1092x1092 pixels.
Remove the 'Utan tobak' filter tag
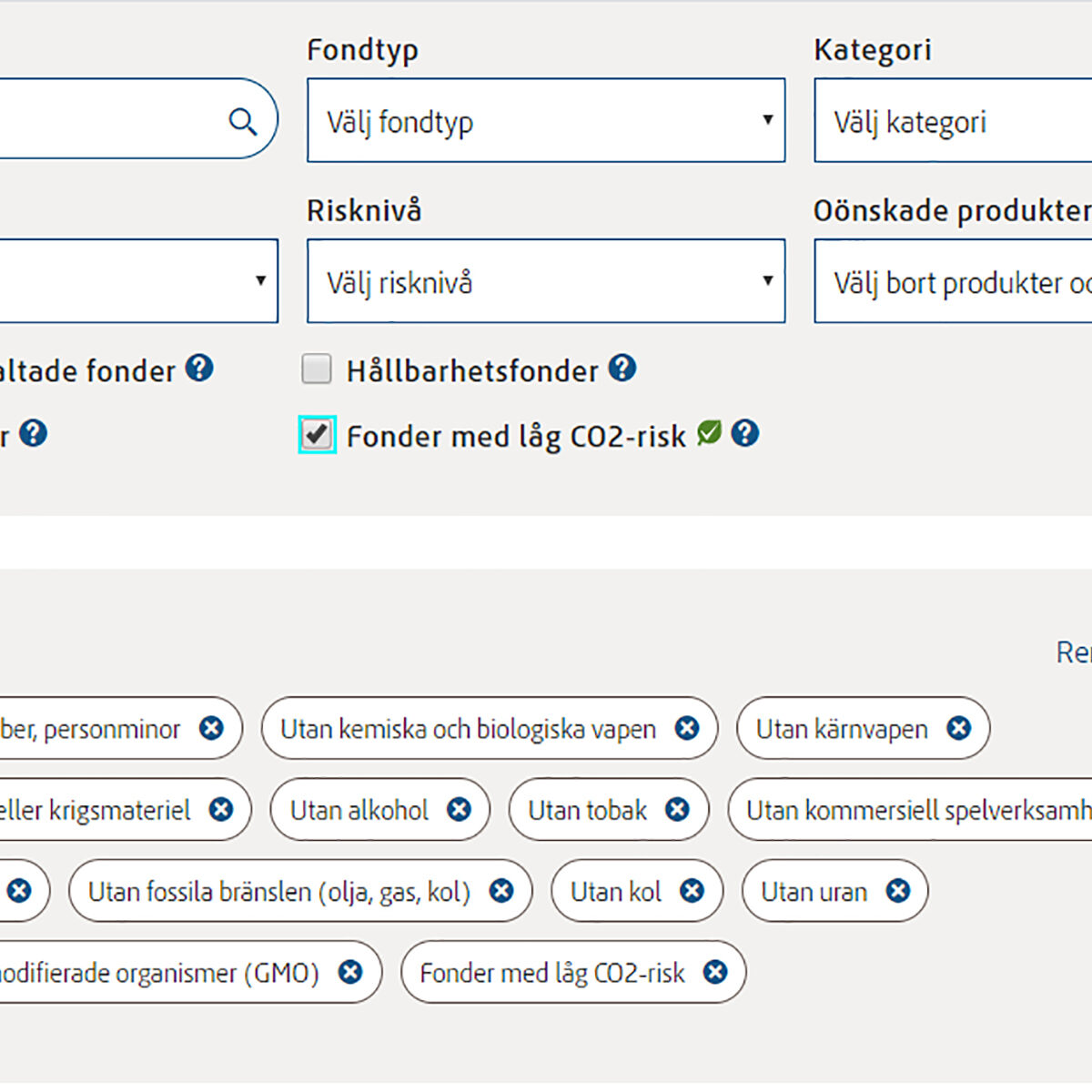pos(677,809)
